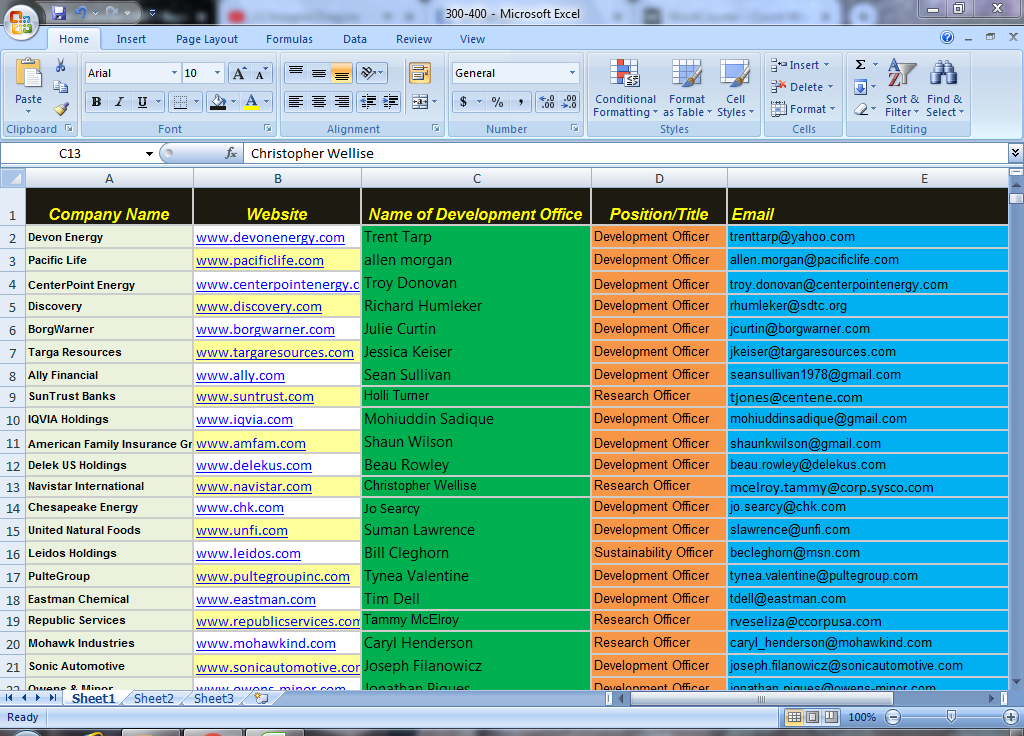This screenshot has height=736, width=1024.
Task: Click the AutoSum icon
Action: coord(862,63)
